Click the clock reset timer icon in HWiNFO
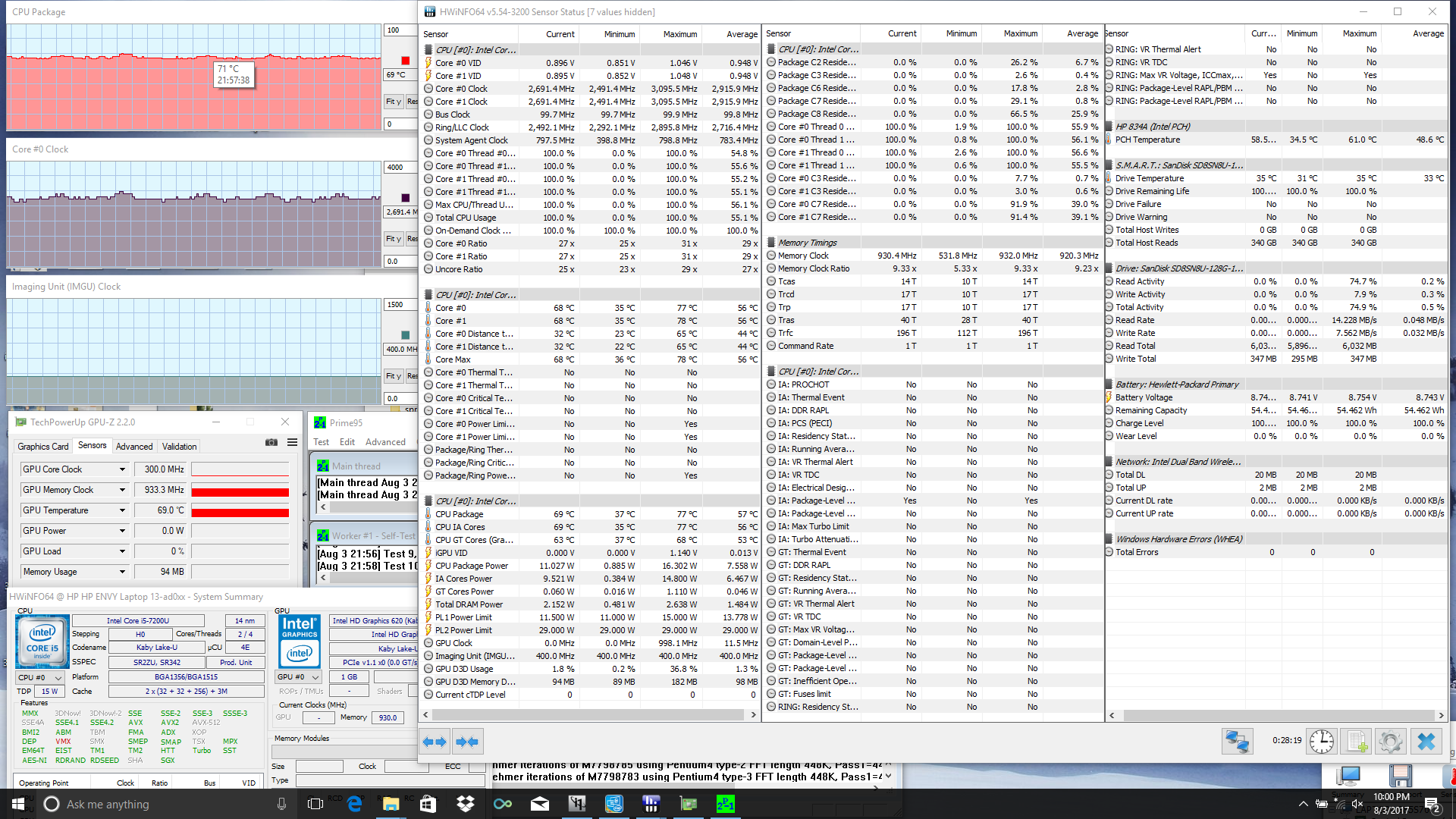Screen dimensions: 1456x819 [x=1321, y=741]
